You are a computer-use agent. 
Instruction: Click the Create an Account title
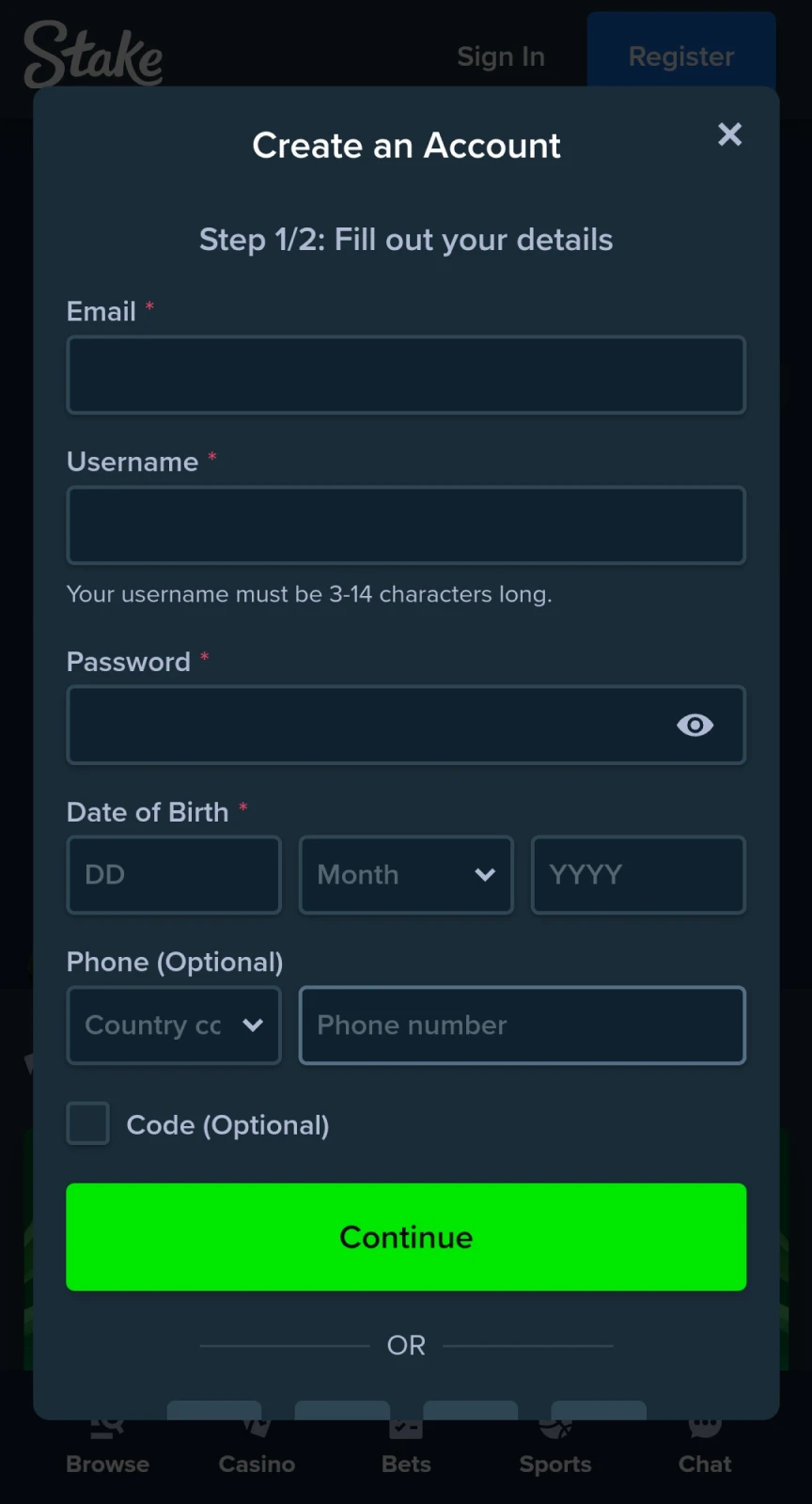406,146
